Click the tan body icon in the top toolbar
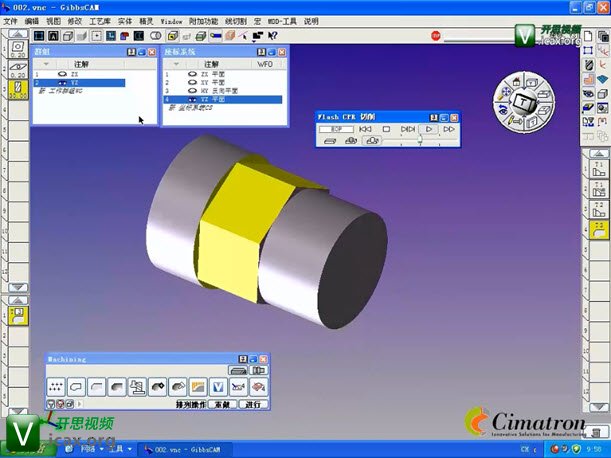 tap(230, 36)
